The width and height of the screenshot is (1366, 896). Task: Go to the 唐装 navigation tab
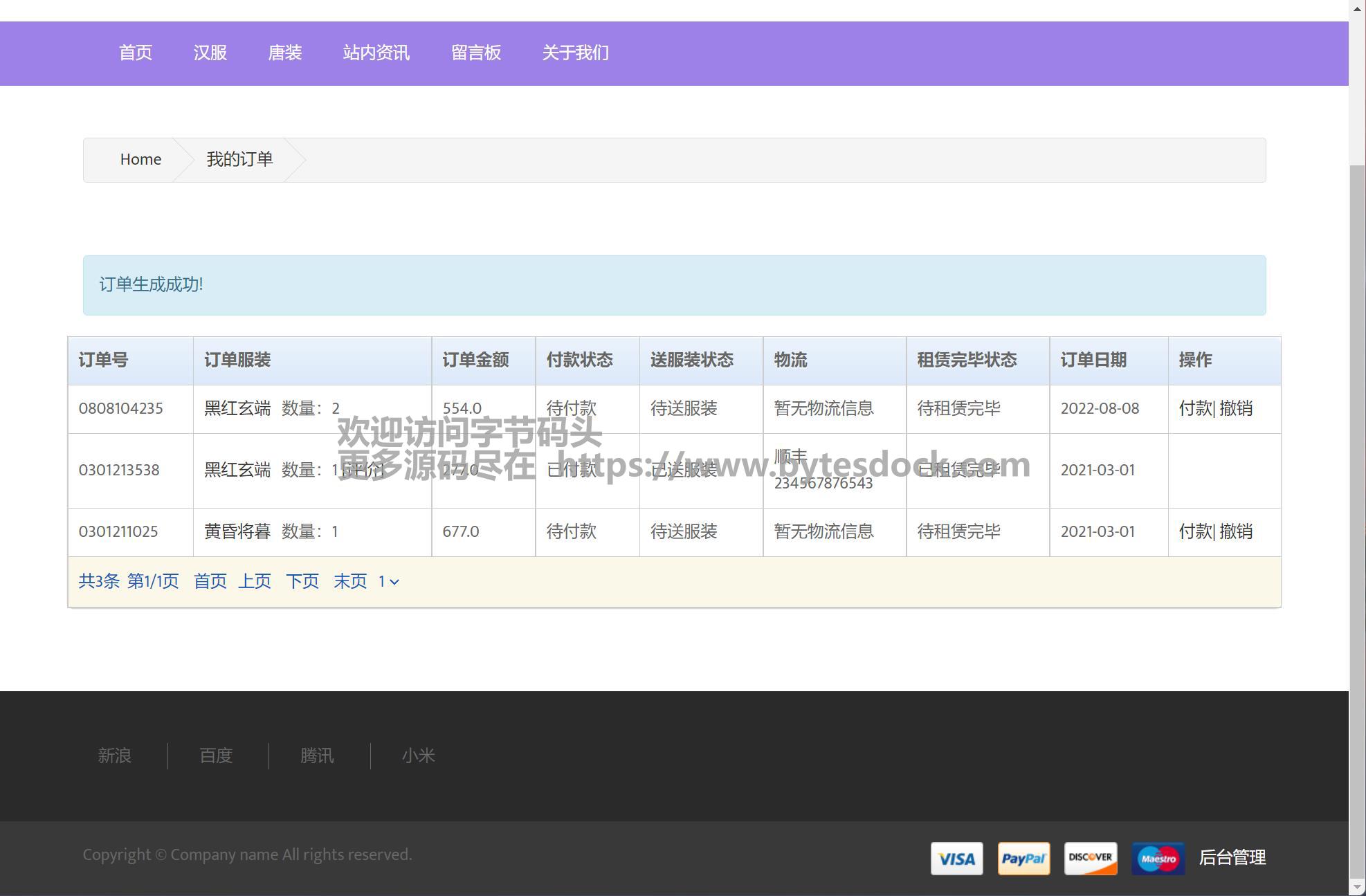285,53
